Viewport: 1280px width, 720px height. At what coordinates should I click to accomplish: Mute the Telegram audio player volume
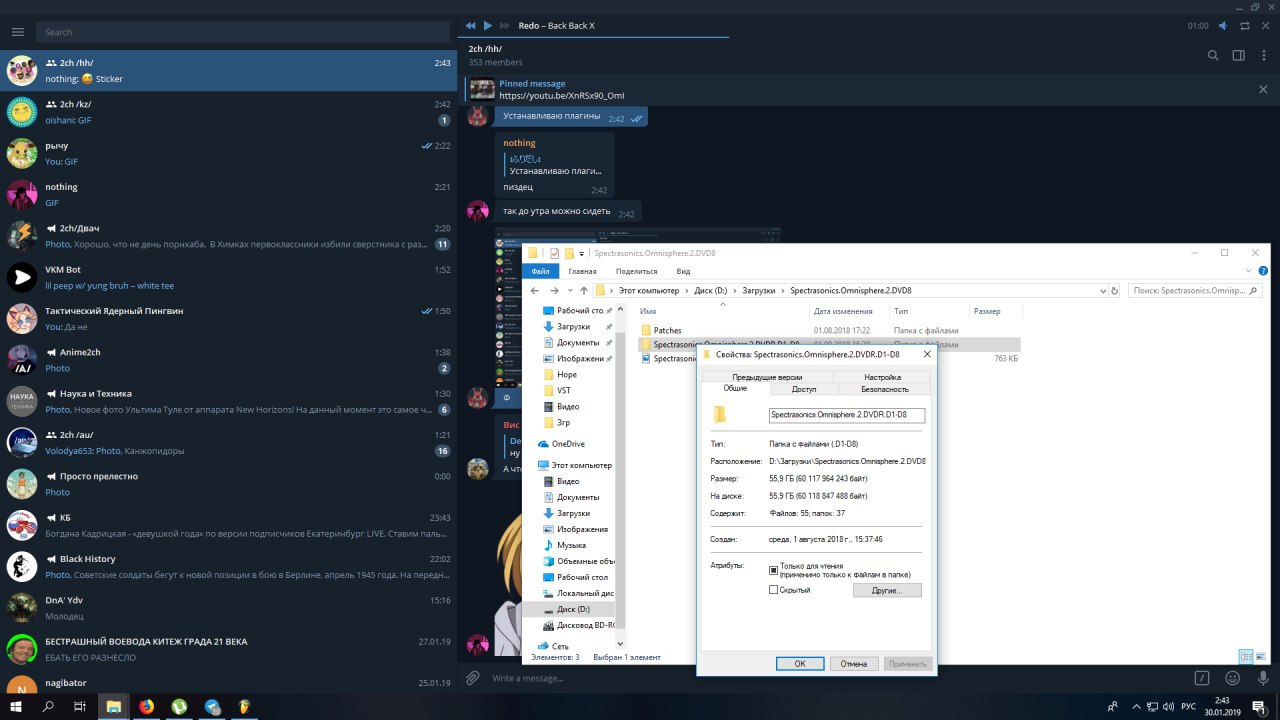point(1223,25)
